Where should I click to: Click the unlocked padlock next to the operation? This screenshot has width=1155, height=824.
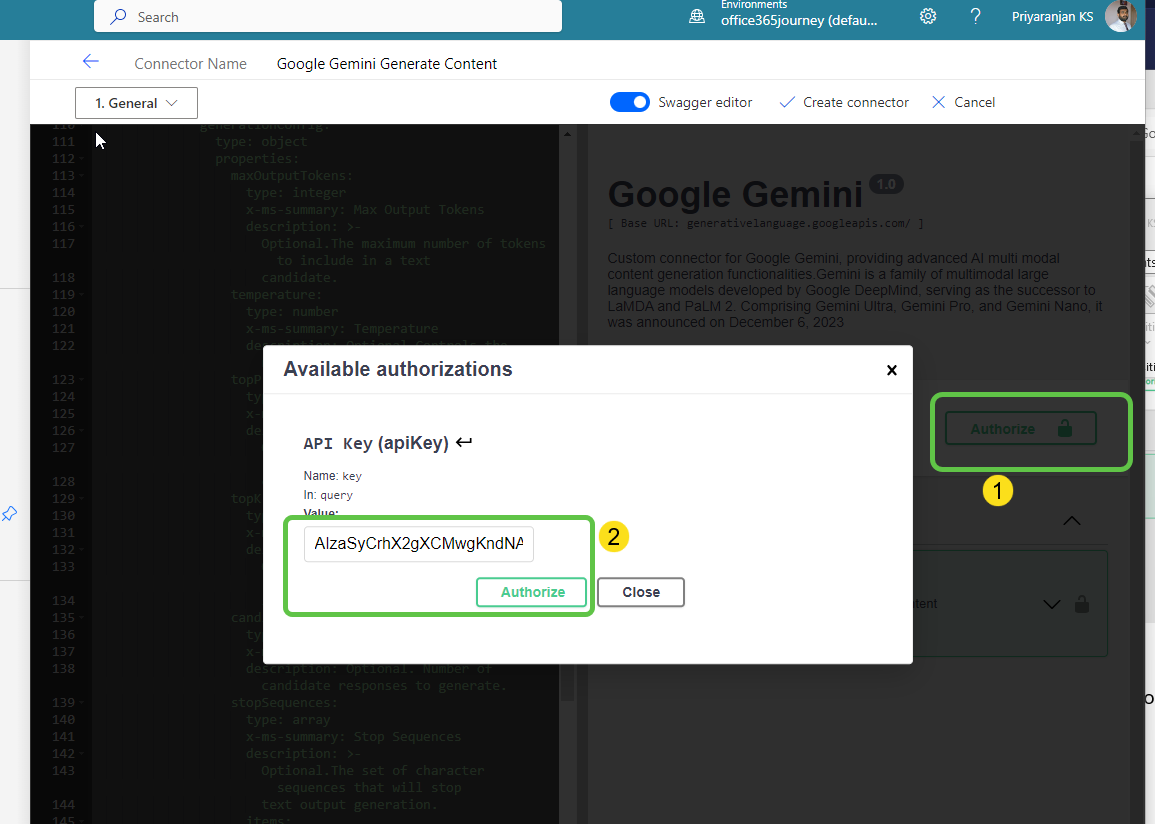pyautogui.click(x=1082, y=604)
